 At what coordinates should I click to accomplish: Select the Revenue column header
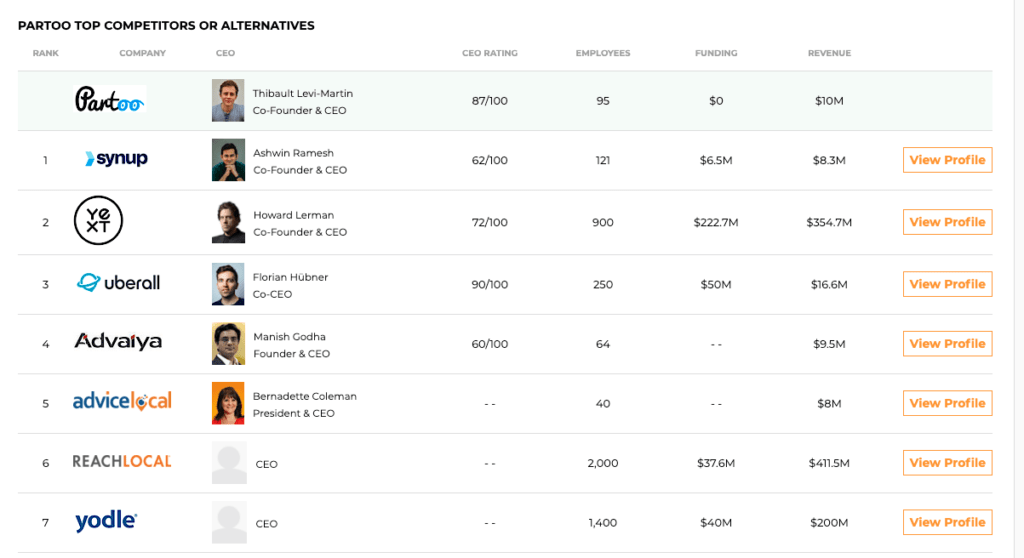829,53
